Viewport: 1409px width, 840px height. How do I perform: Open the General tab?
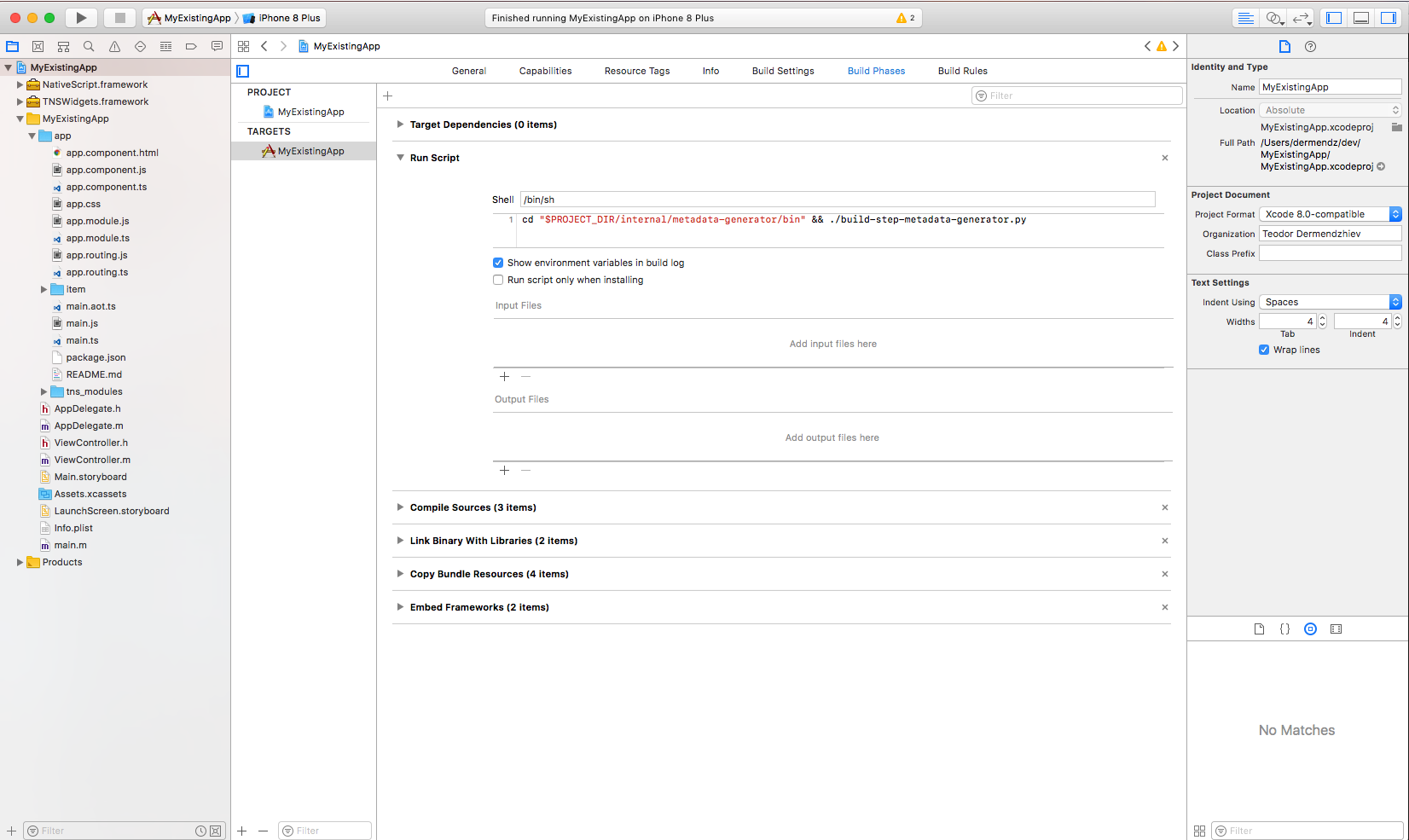tap(469, 71)
